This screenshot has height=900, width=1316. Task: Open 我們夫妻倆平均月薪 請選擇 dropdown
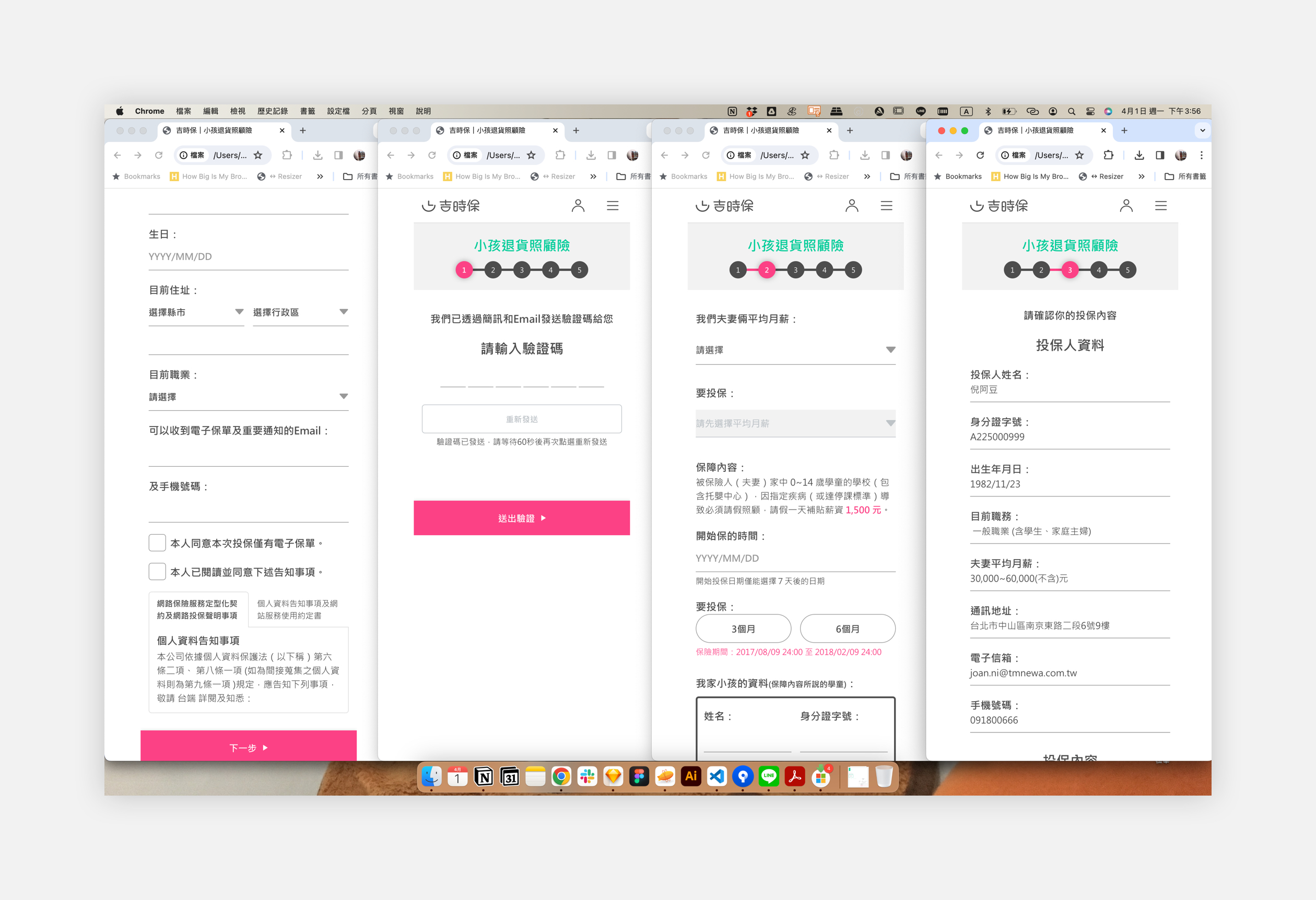(795, 350)
